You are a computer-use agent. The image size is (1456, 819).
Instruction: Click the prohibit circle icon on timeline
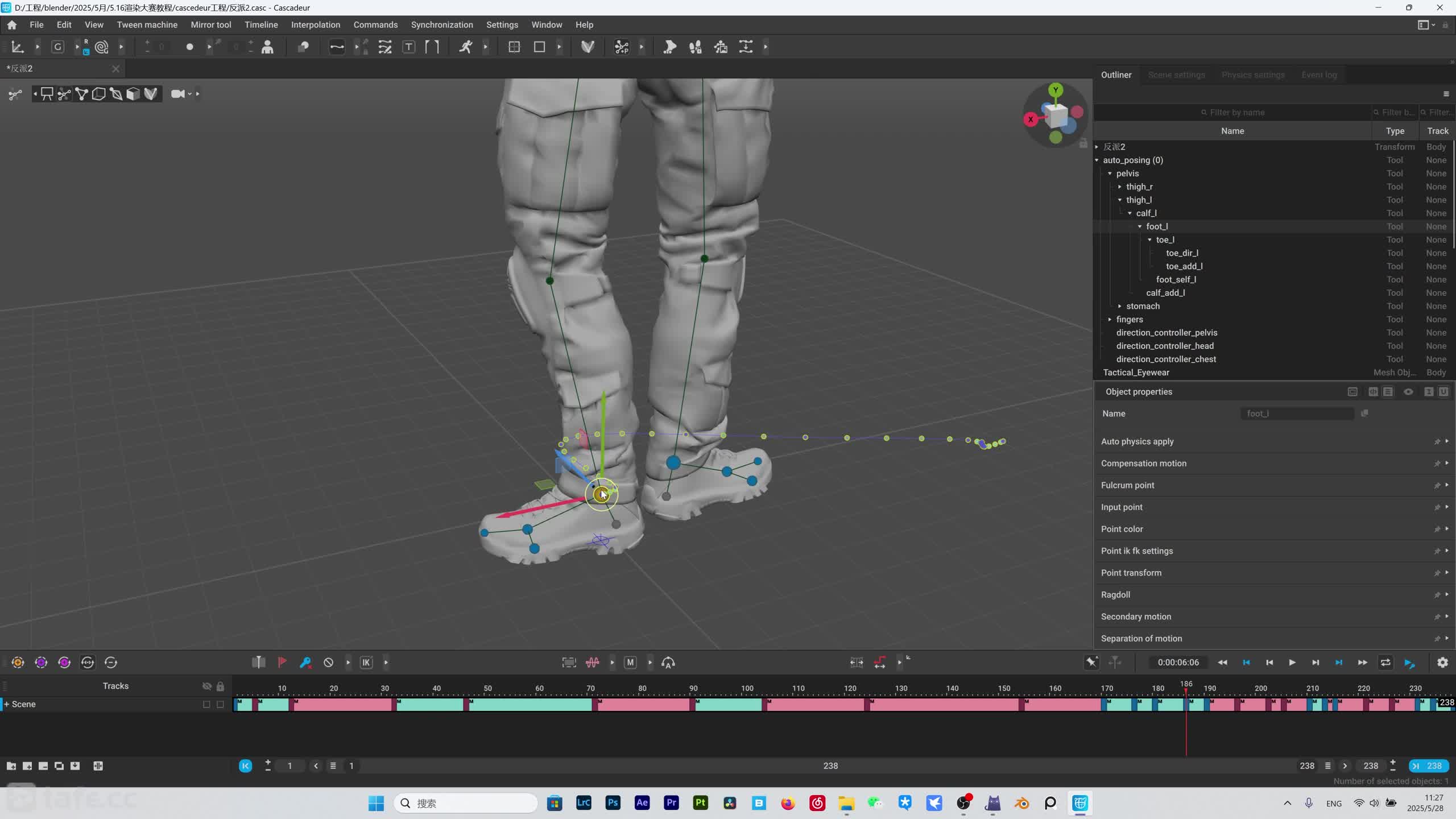pyautogui.click(x=329, y=663)
